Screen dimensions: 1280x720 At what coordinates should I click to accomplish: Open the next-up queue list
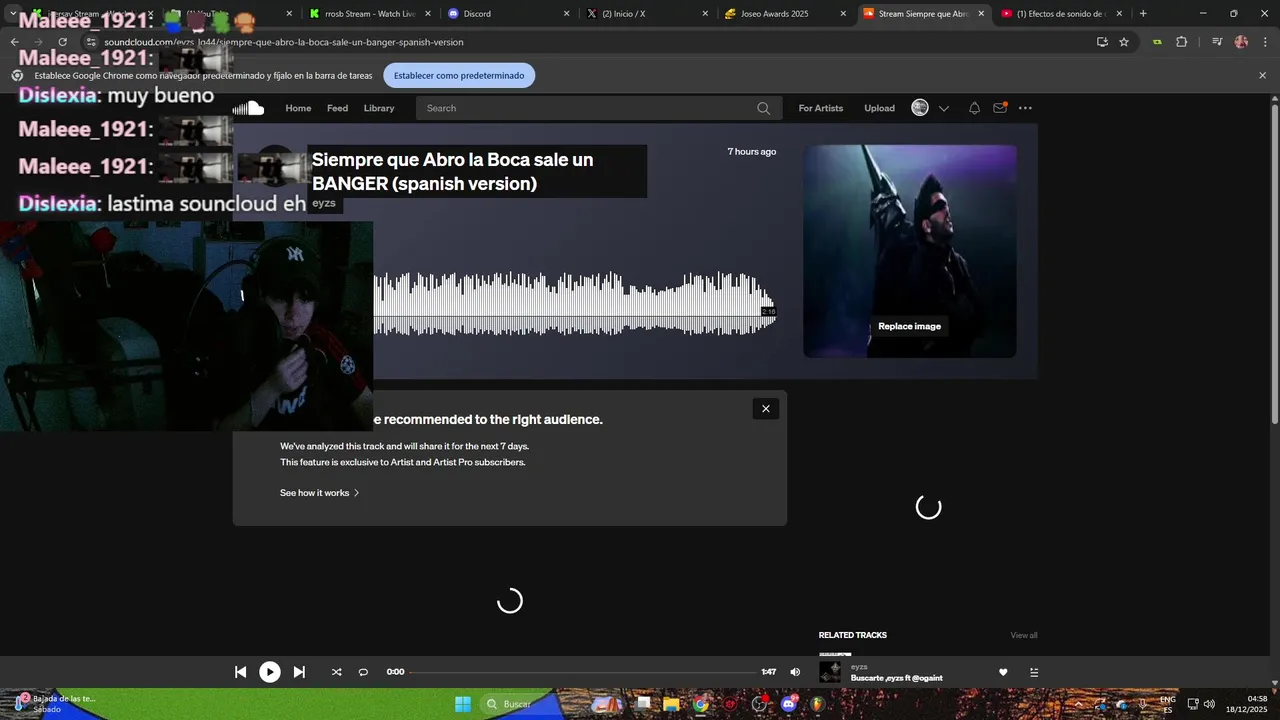pos(1034,672)
